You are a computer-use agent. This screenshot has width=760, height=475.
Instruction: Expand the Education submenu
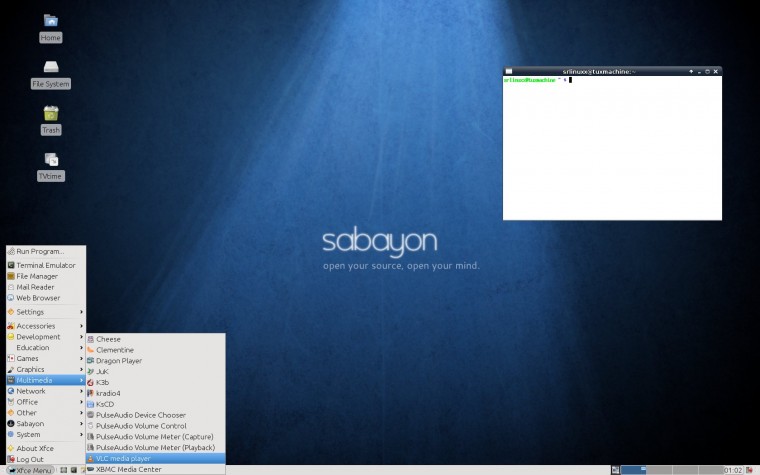pyautogui.click(x=46, y=348)
